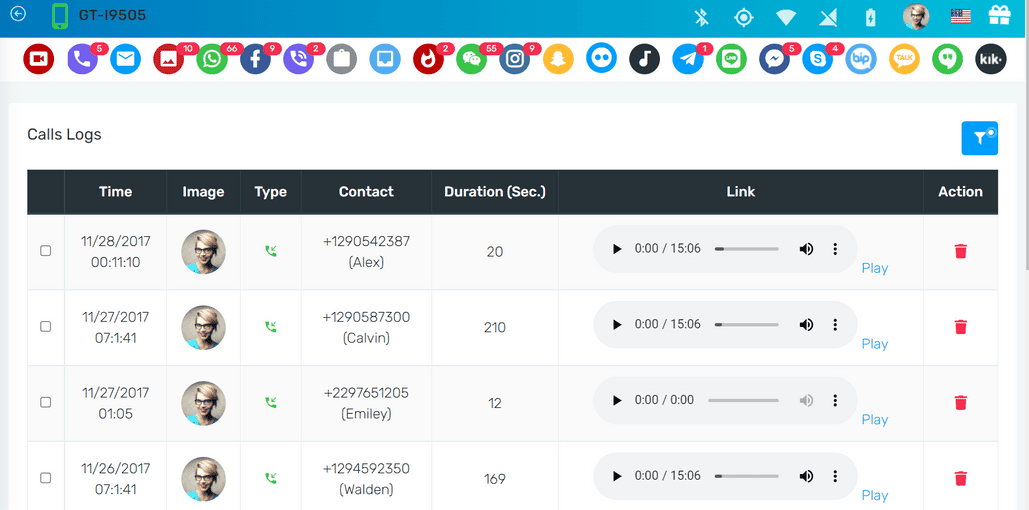
Task: Click the Play link in Walden's row
Action: coord(875,495)
